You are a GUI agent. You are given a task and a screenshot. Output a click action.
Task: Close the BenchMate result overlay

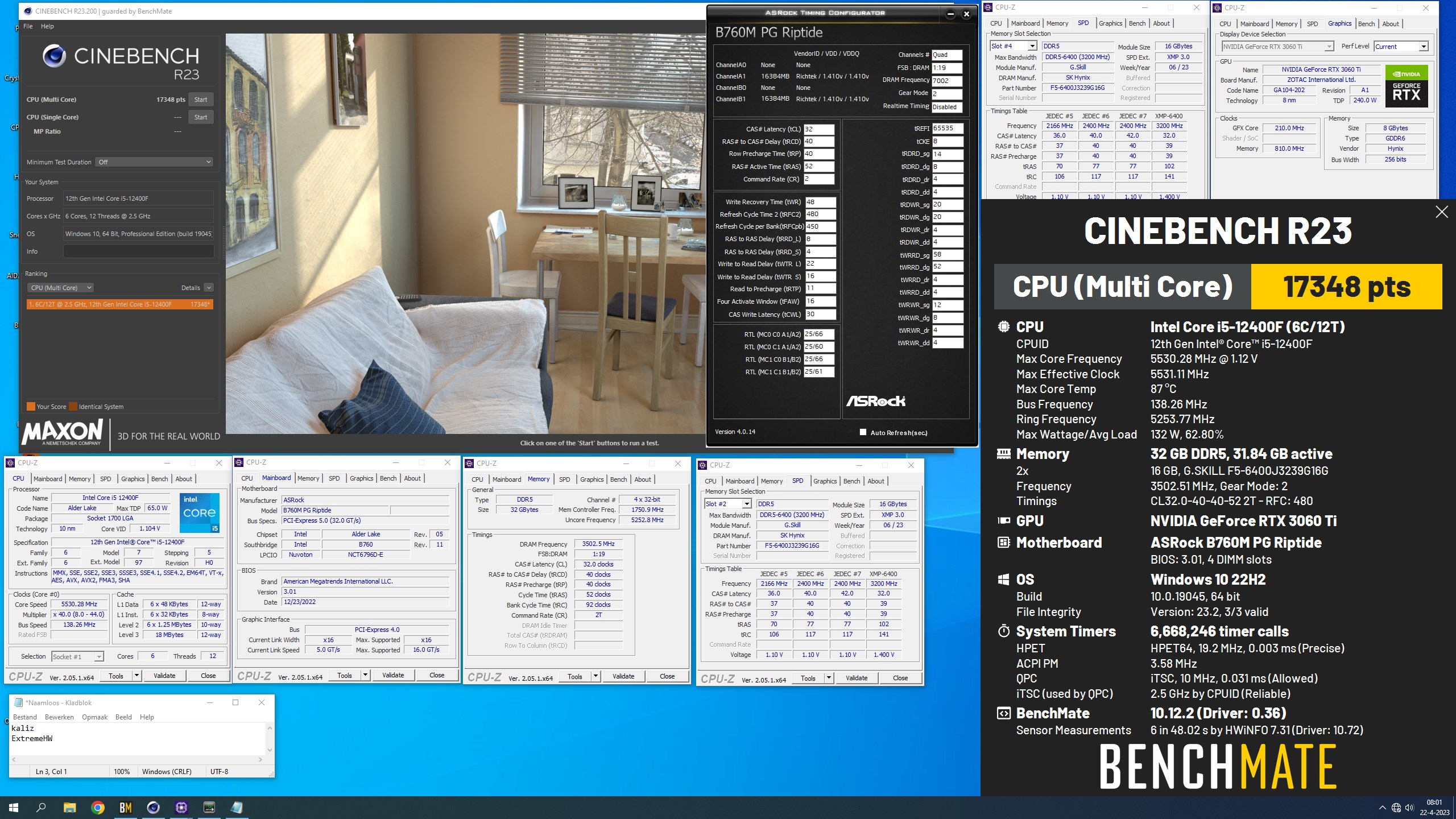(1442, 212)
